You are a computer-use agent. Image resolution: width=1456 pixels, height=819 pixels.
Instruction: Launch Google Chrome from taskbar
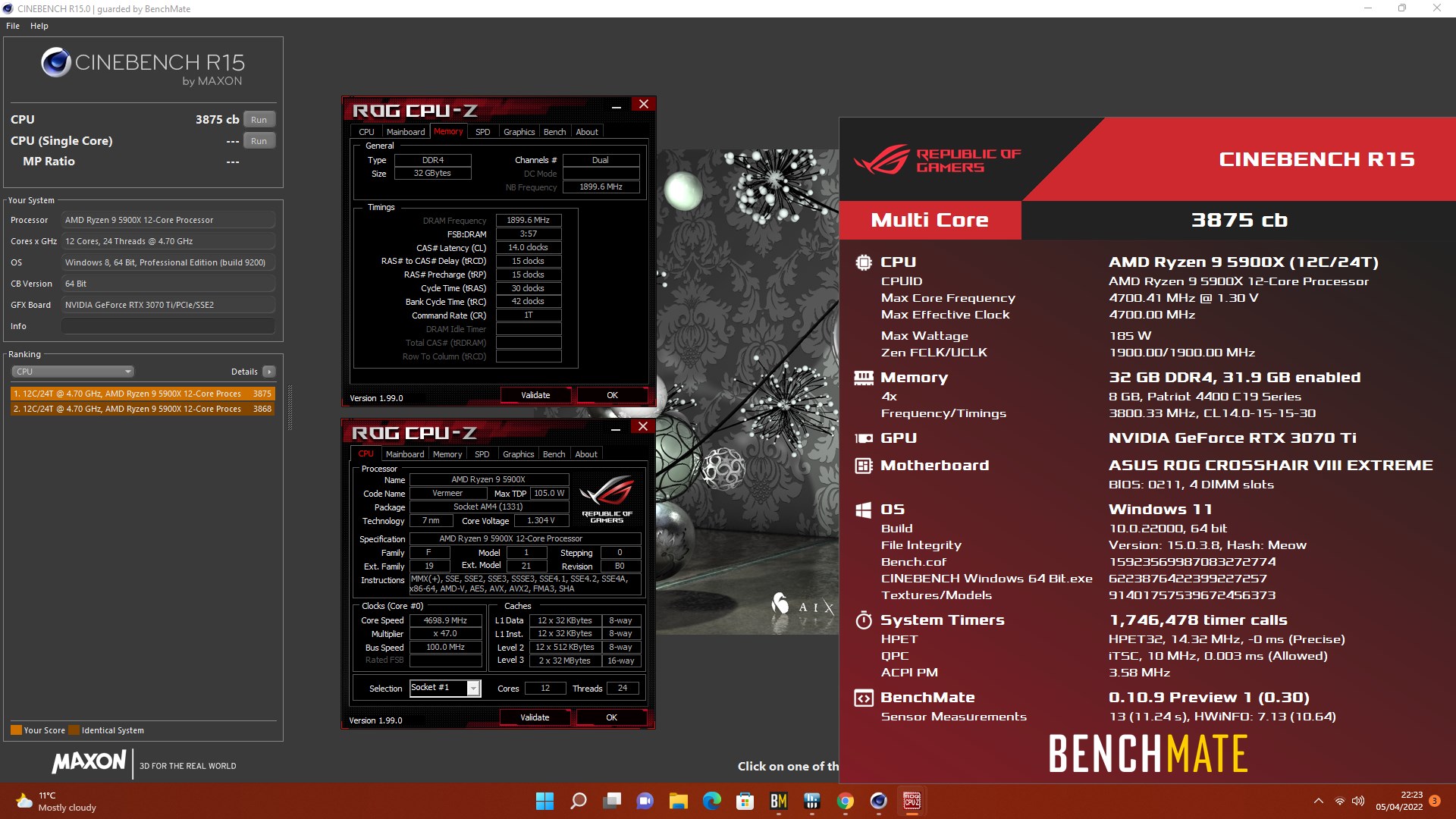[846, 801]
